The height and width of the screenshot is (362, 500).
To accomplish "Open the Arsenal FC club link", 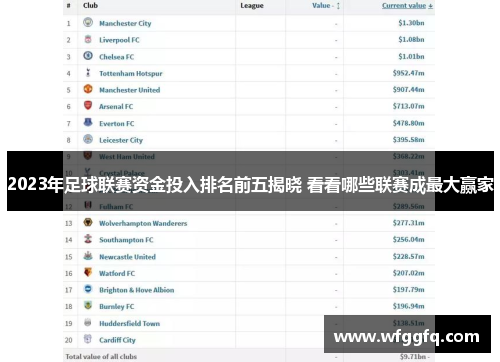I will (116, 107).
